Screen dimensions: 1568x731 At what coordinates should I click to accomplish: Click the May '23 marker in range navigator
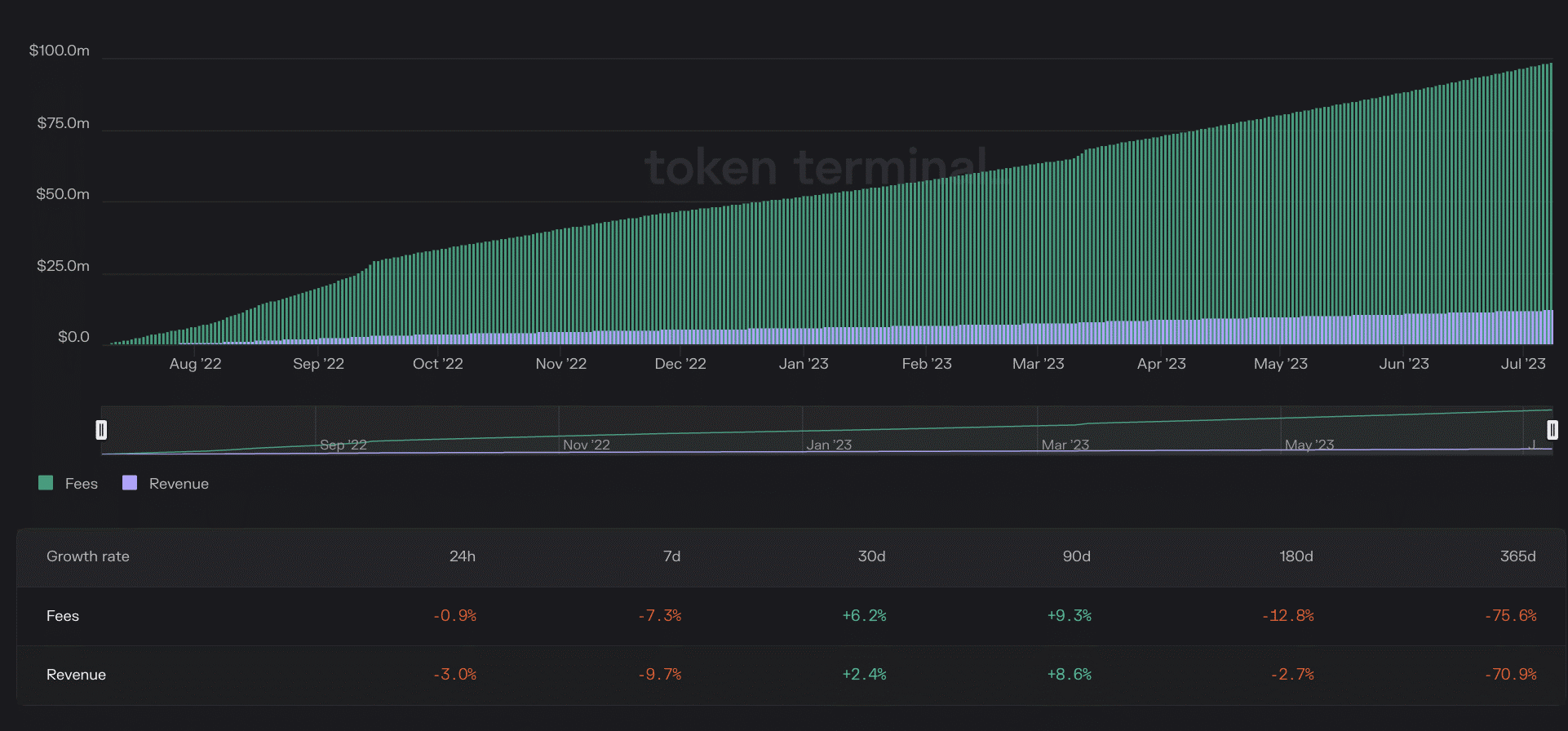click(x=1309, y=445)
